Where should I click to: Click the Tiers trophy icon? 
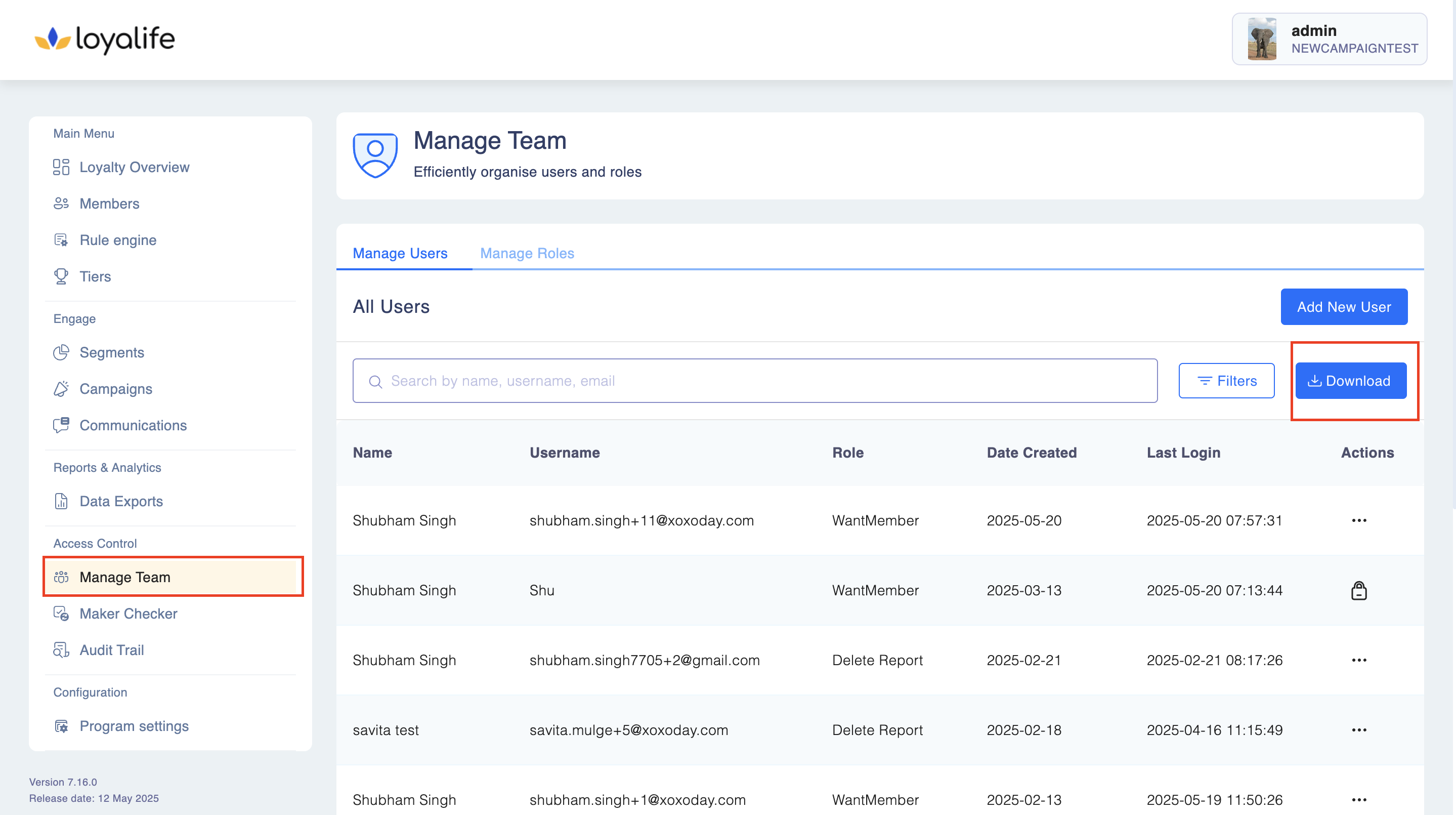point(61,276)
